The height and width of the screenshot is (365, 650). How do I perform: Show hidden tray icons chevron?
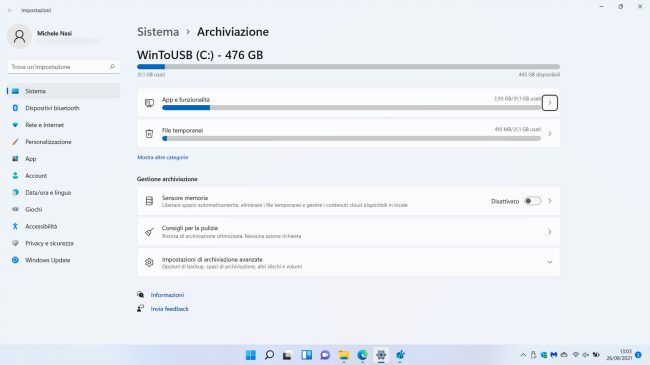[523, 355]
